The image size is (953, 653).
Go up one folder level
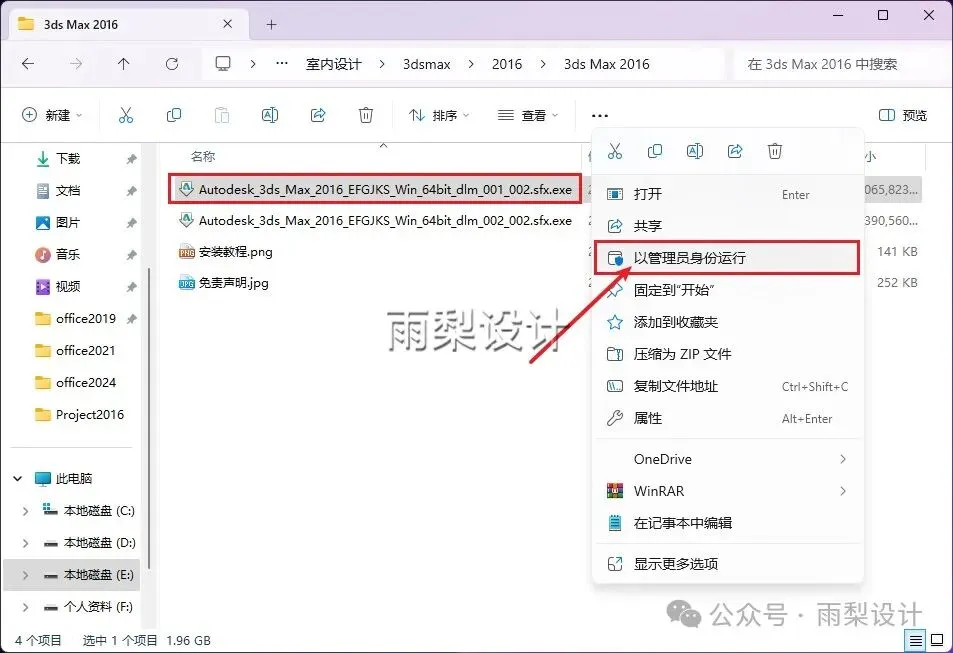[123, 64]
